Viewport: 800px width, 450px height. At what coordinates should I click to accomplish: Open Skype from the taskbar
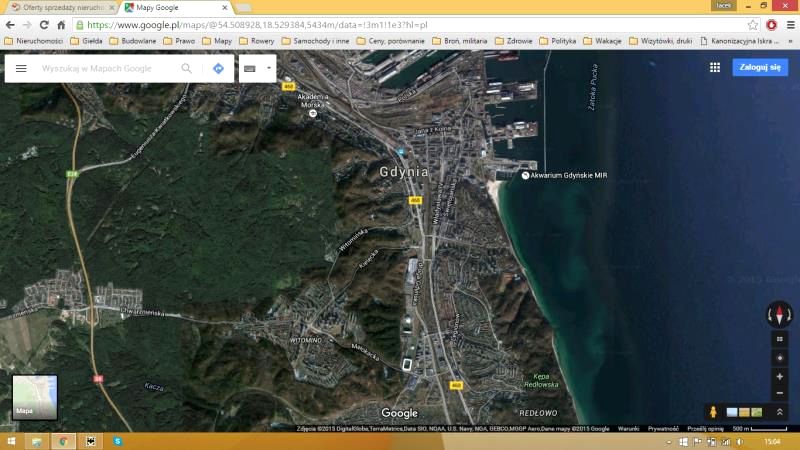tap(117, 441)
